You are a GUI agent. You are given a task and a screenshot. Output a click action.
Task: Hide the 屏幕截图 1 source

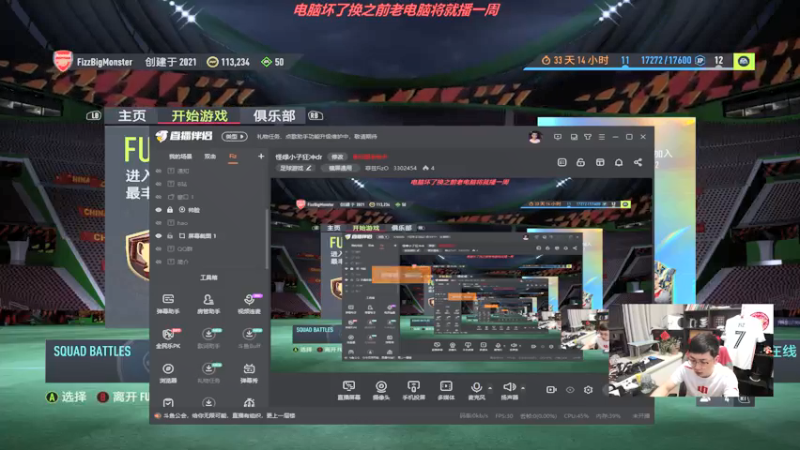[x=158, y=236]
